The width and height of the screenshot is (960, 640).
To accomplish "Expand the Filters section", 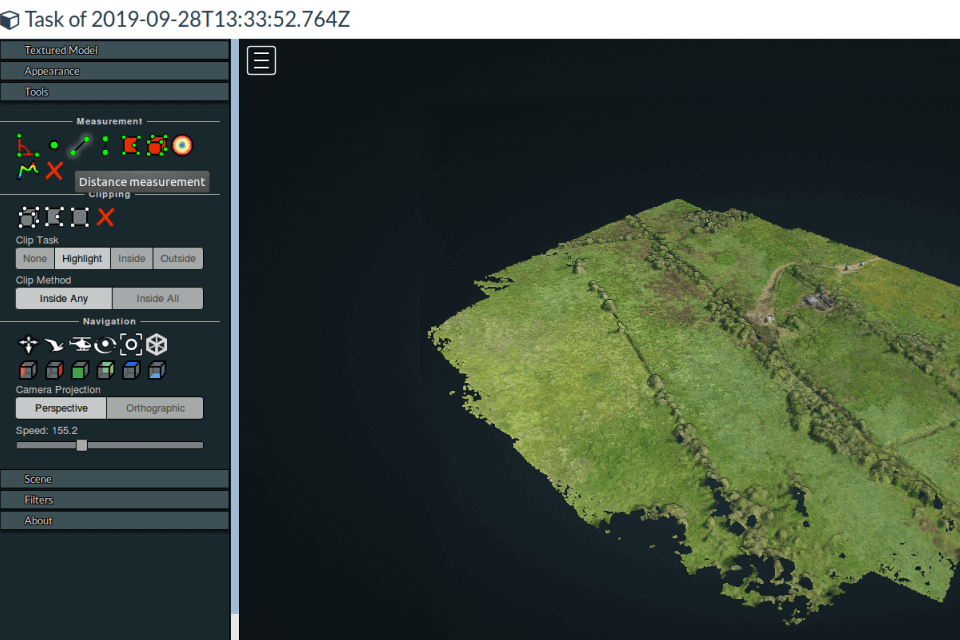I will pyautogui.click(x=115, y=499).
